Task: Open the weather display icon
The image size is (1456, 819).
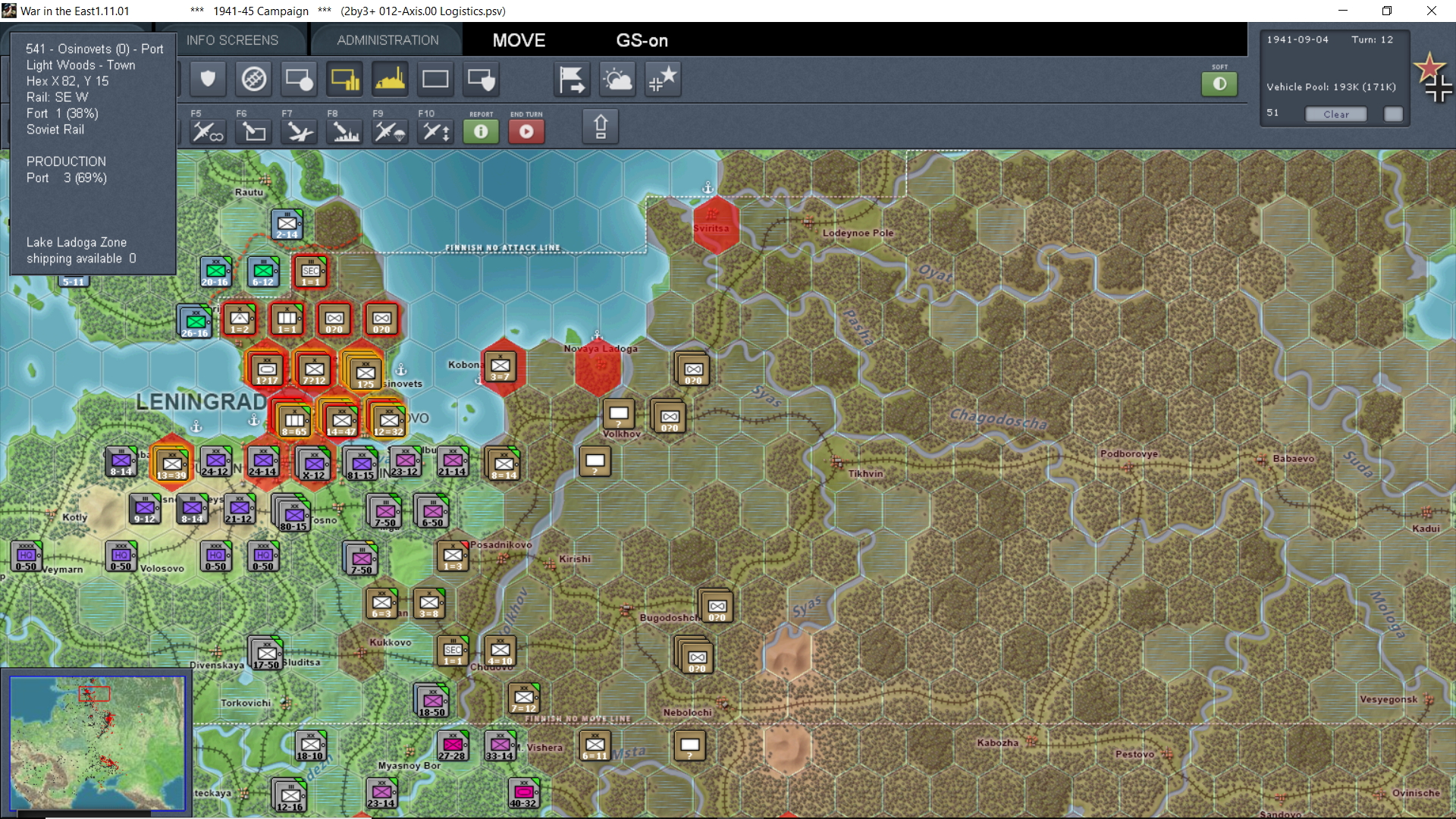Action: 617,80
